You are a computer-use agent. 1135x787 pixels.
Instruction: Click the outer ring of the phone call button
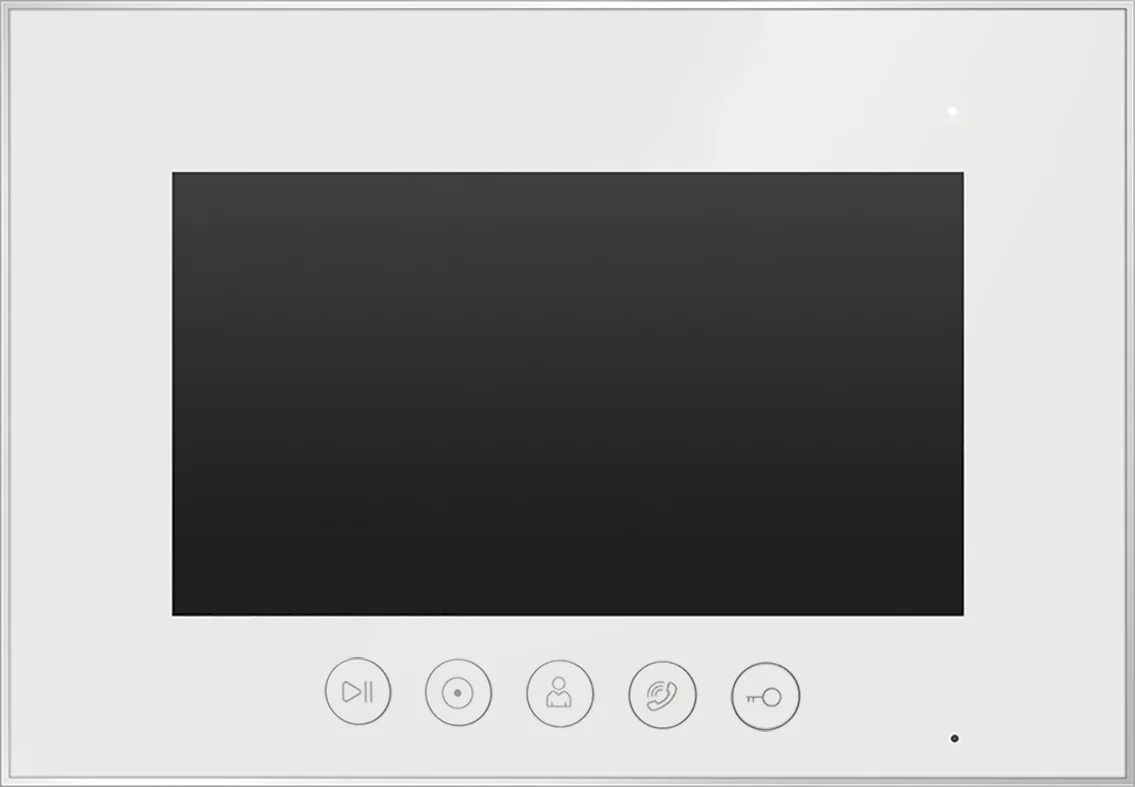pos(662,662)
